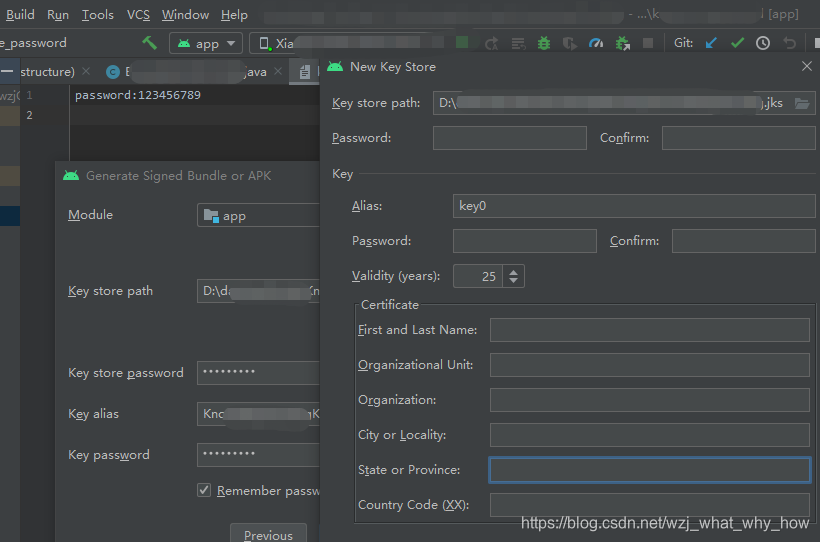
Task: Open the Build menu
Action: coord(20,15)
